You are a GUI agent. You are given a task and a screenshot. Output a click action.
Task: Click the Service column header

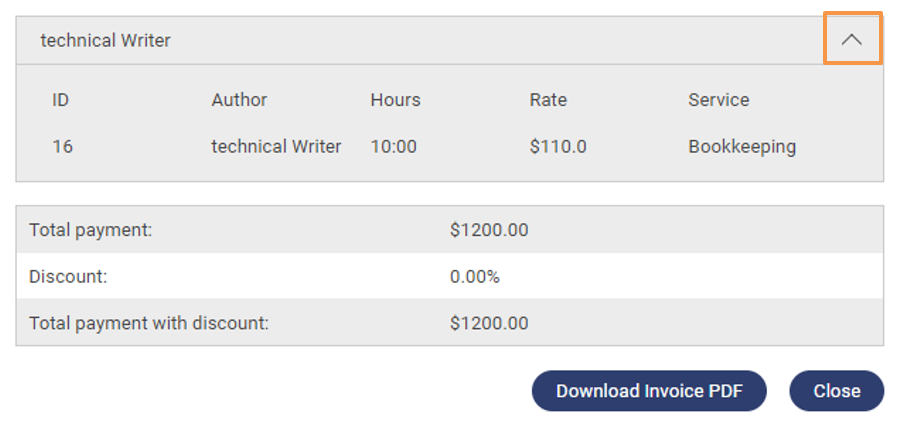click(718, 100)
